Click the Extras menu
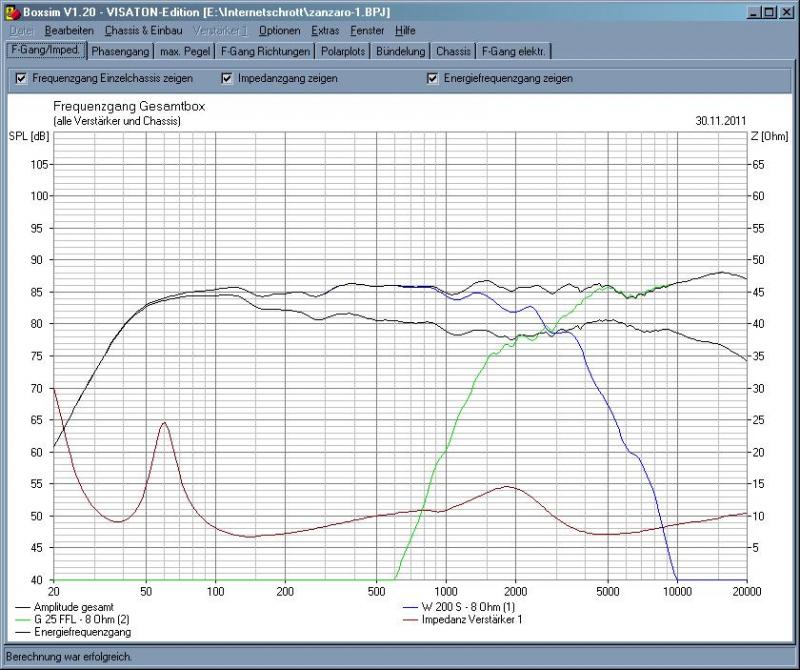Screen dimensions: 800x670 [325, 31]
